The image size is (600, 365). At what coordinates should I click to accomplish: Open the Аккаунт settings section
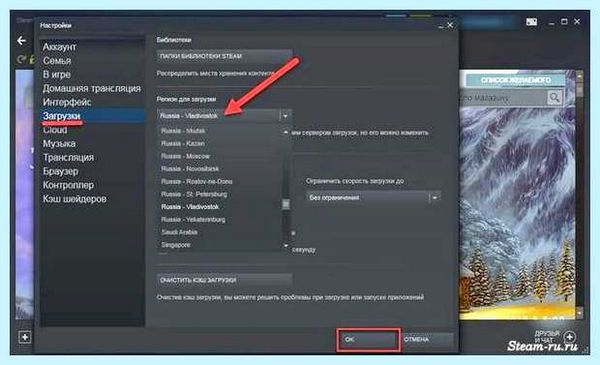click(59, 47)
